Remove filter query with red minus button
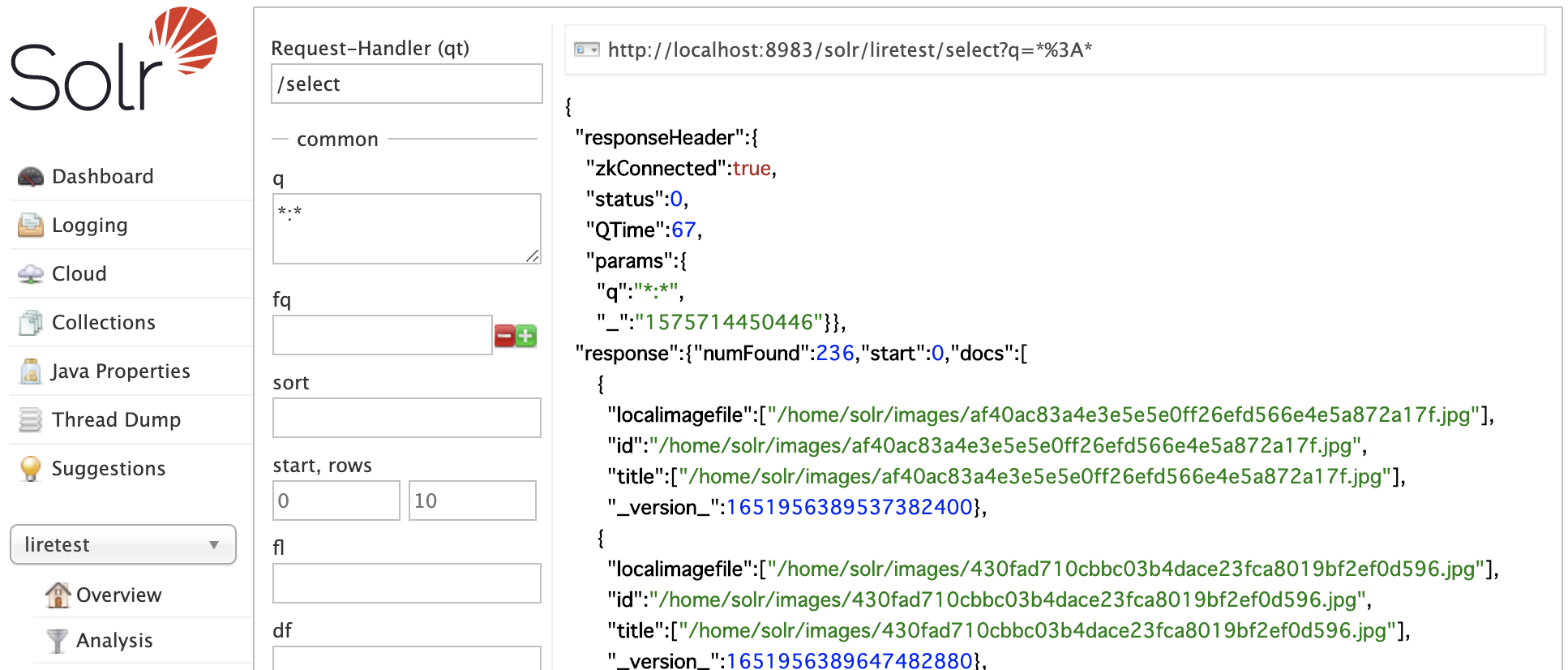This screenshot has width=1568, height=670. pyautogui.click(x=504, y=336)
